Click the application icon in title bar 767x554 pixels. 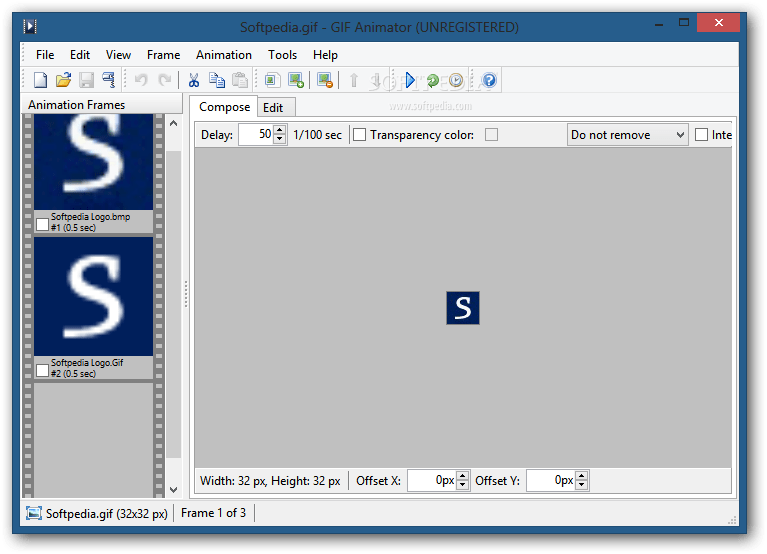pyautogui.click(x=30, y=26)
